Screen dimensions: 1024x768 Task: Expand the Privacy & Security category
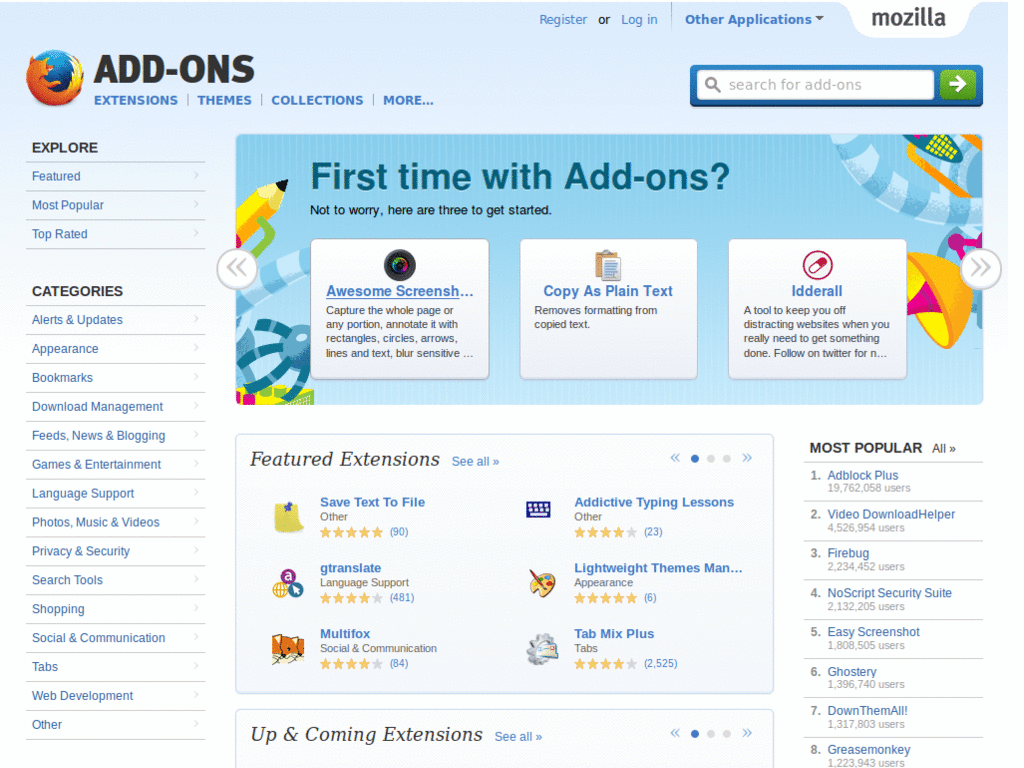pyautogui.click(x=80, y=550)
